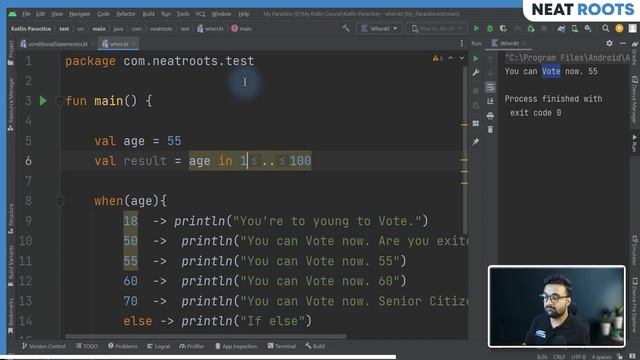Screen dimensions: 640x360
Task: Open the Tools menu
Action: [183, 14]
